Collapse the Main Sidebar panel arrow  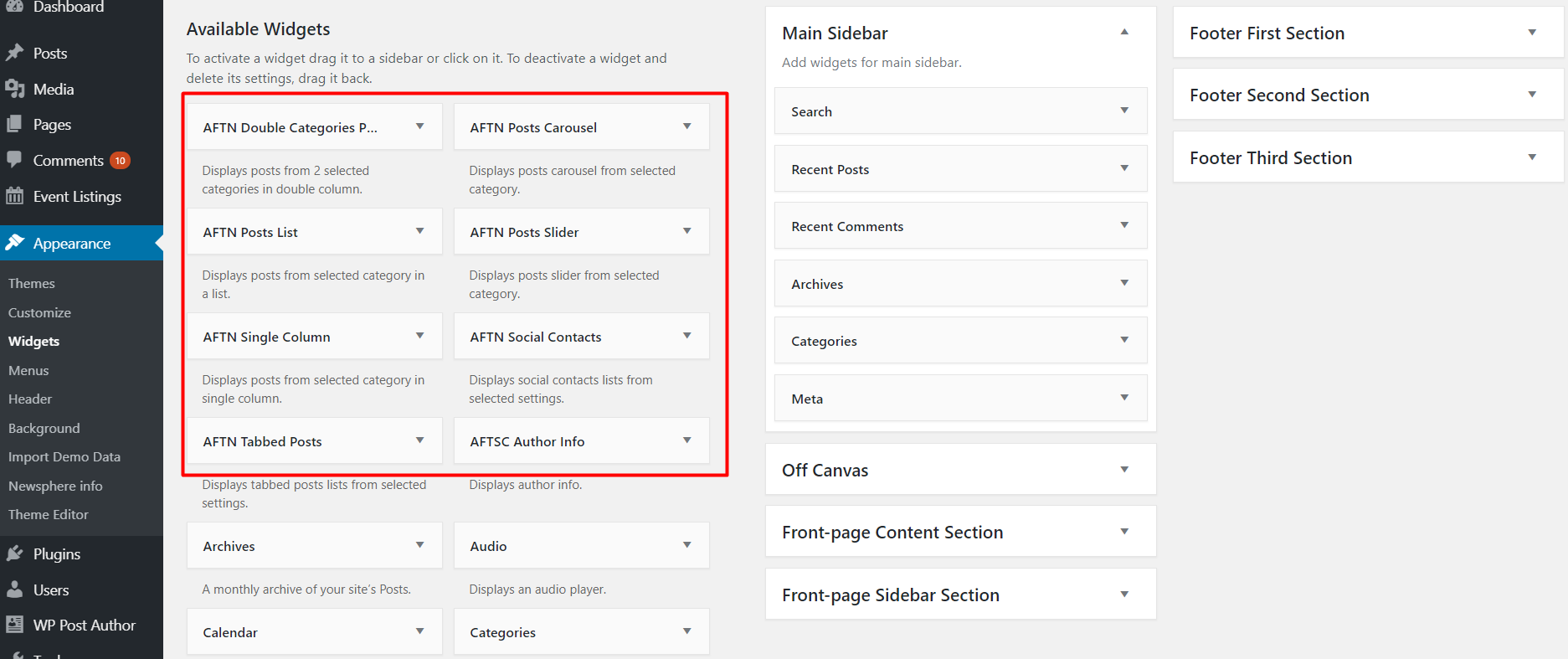pyautogui.click(x=1125, y=32)
